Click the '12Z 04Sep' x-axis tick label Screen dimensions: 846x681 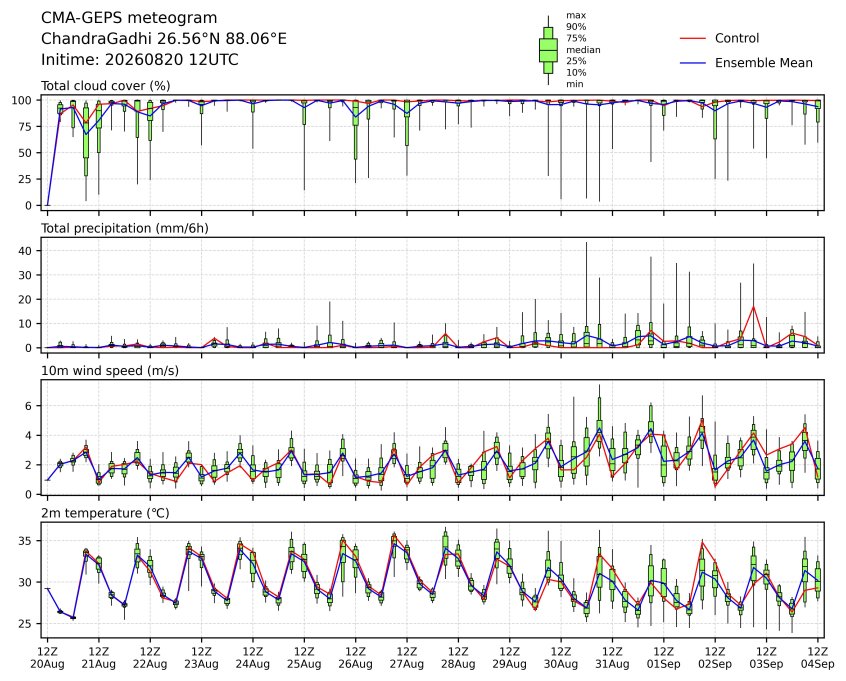click(x=818, y=658)
